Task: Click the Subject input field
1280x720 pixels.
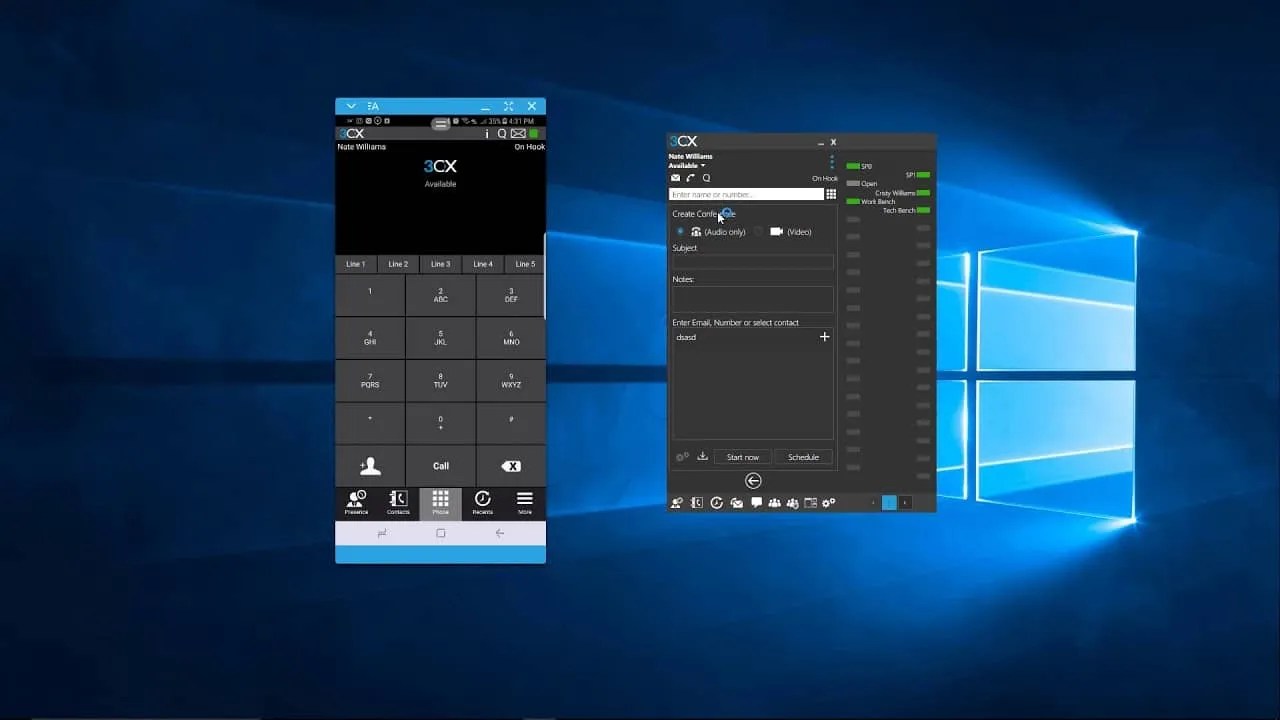Action: tap(753, 262)
